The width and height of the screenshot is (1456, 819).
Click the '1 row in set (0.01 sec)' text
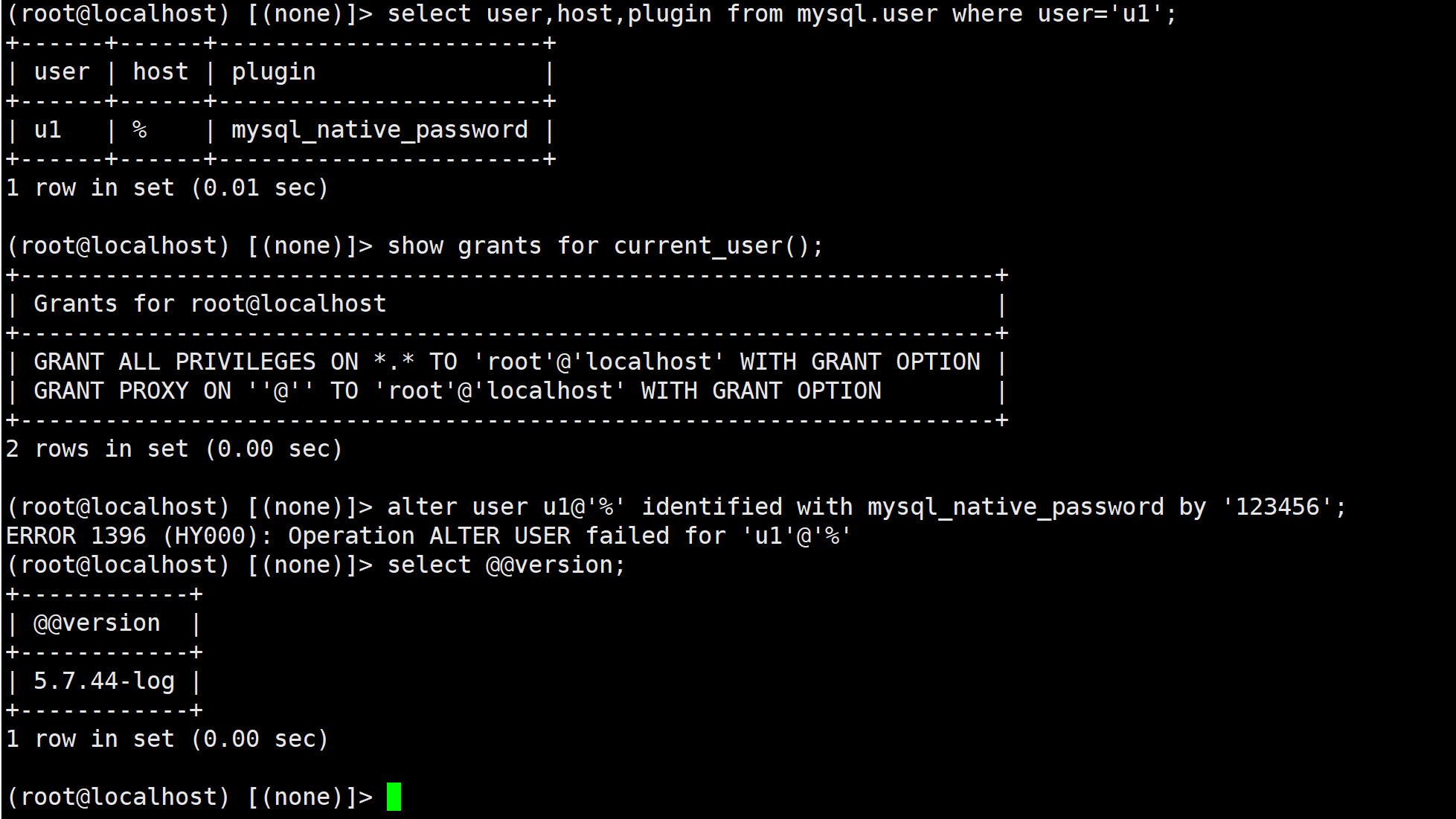[167, 188]
